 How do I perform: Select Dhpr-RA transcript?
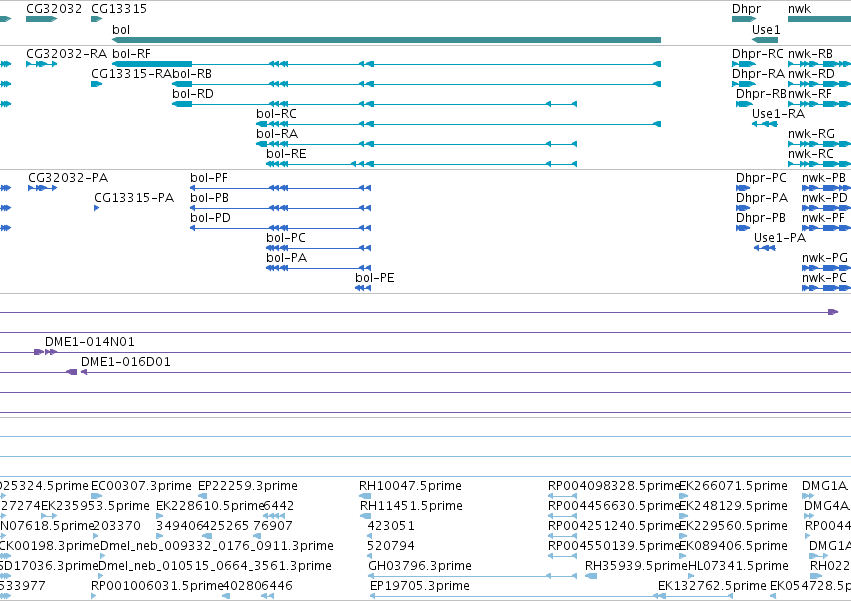coord(744,84)
